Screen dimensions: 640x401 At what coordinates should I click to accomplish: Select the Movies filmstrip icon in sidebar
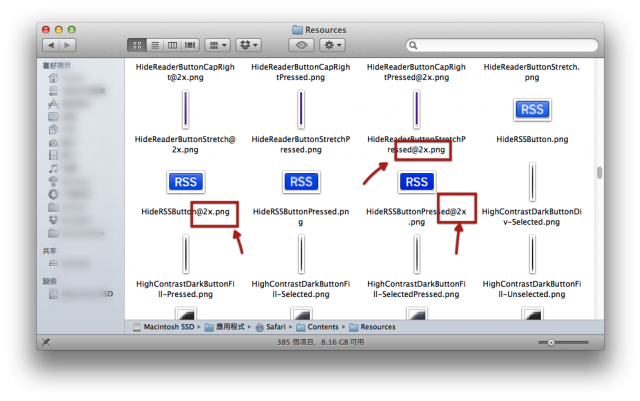(53, 156)
